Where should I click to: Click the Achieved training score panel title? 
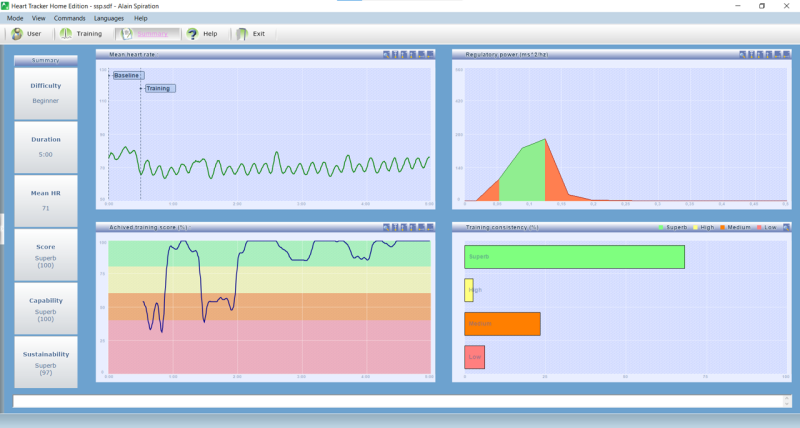pyautogui.click(x=149, y=227)
